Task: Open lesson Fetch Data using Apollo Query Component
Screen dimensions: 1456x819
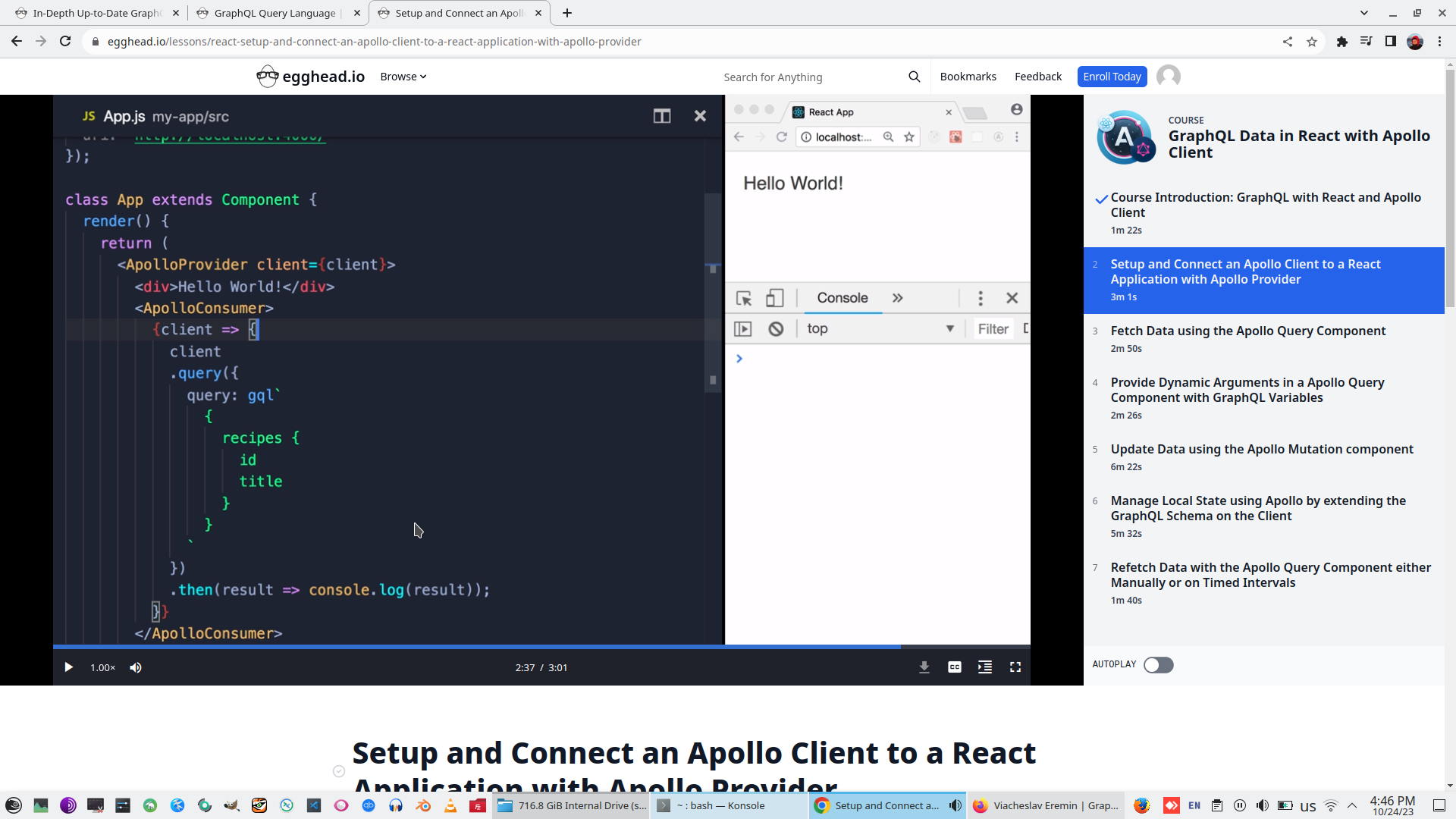Action: point(1247,331)
